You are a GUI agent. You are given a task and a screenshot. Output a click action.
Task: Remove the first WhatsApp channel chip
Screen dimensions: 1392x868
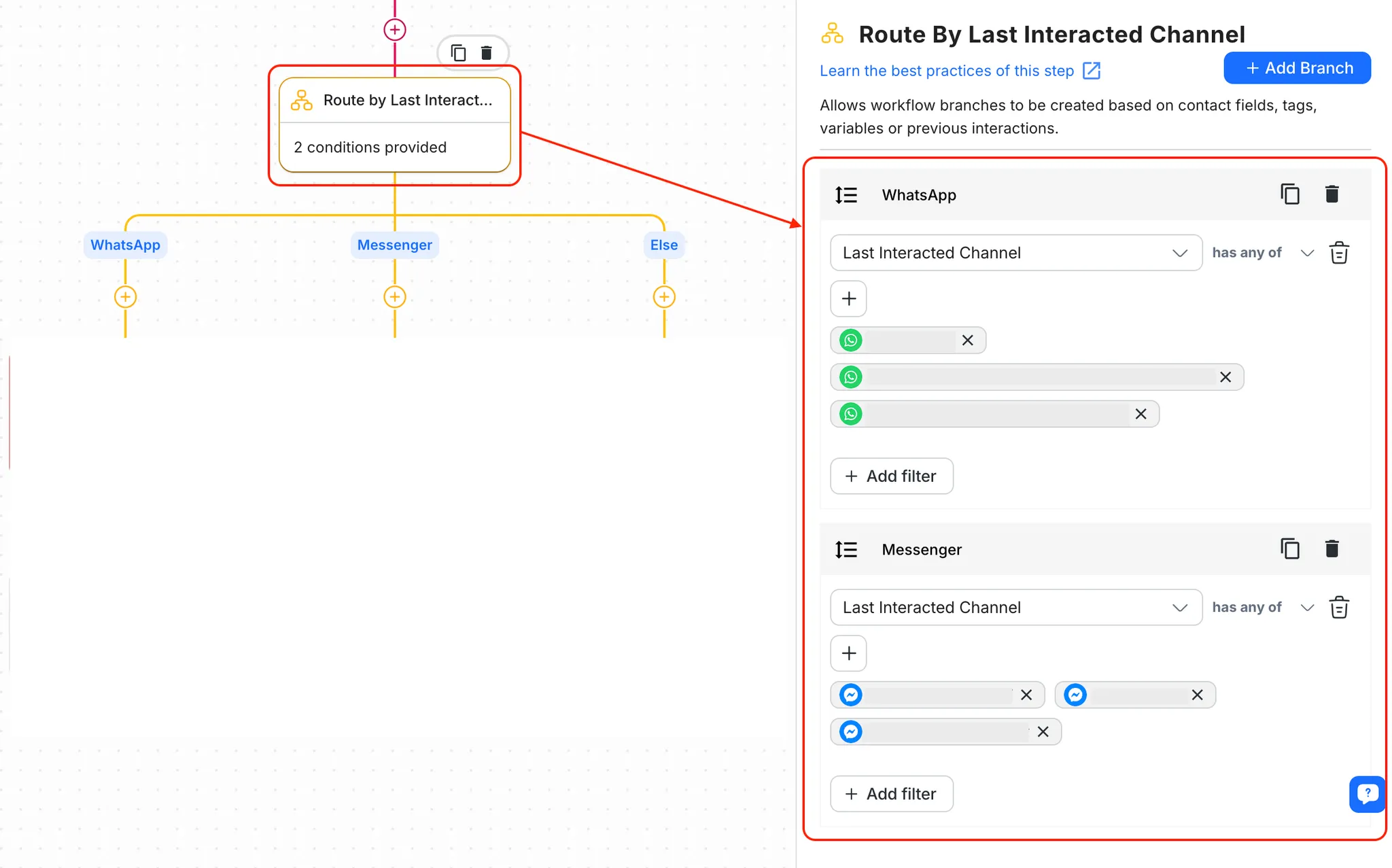[x=968, y=340]
